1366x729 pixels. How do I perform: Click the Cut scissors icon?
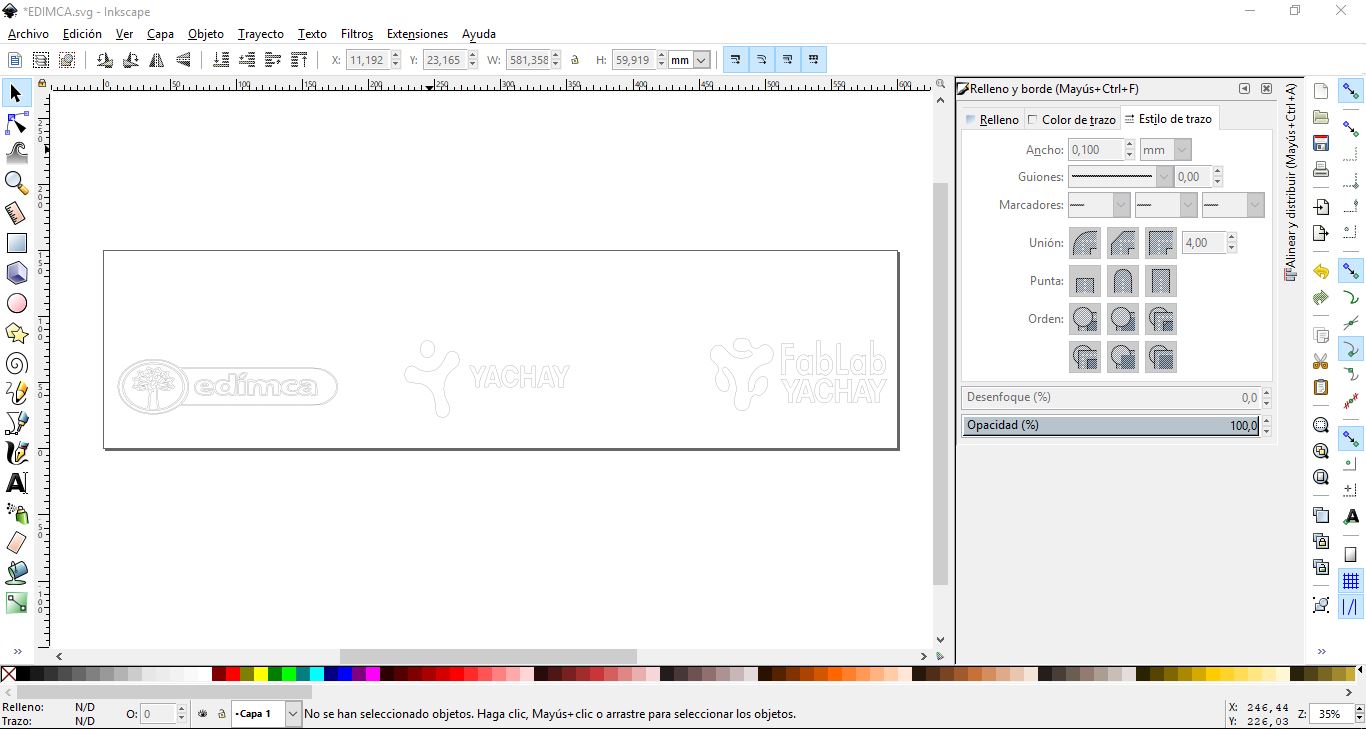[x=1321, y=361]
